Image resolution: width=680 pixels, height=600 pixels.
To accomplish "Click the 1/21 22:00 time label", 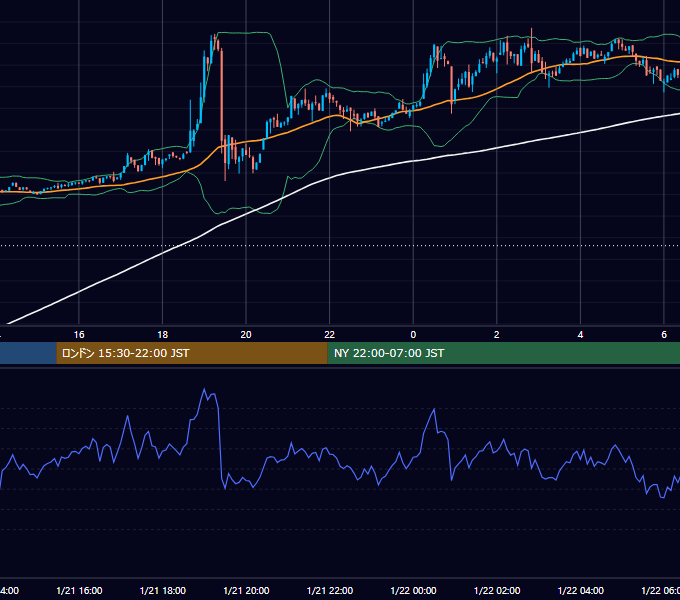I will (x=330, y=590).
